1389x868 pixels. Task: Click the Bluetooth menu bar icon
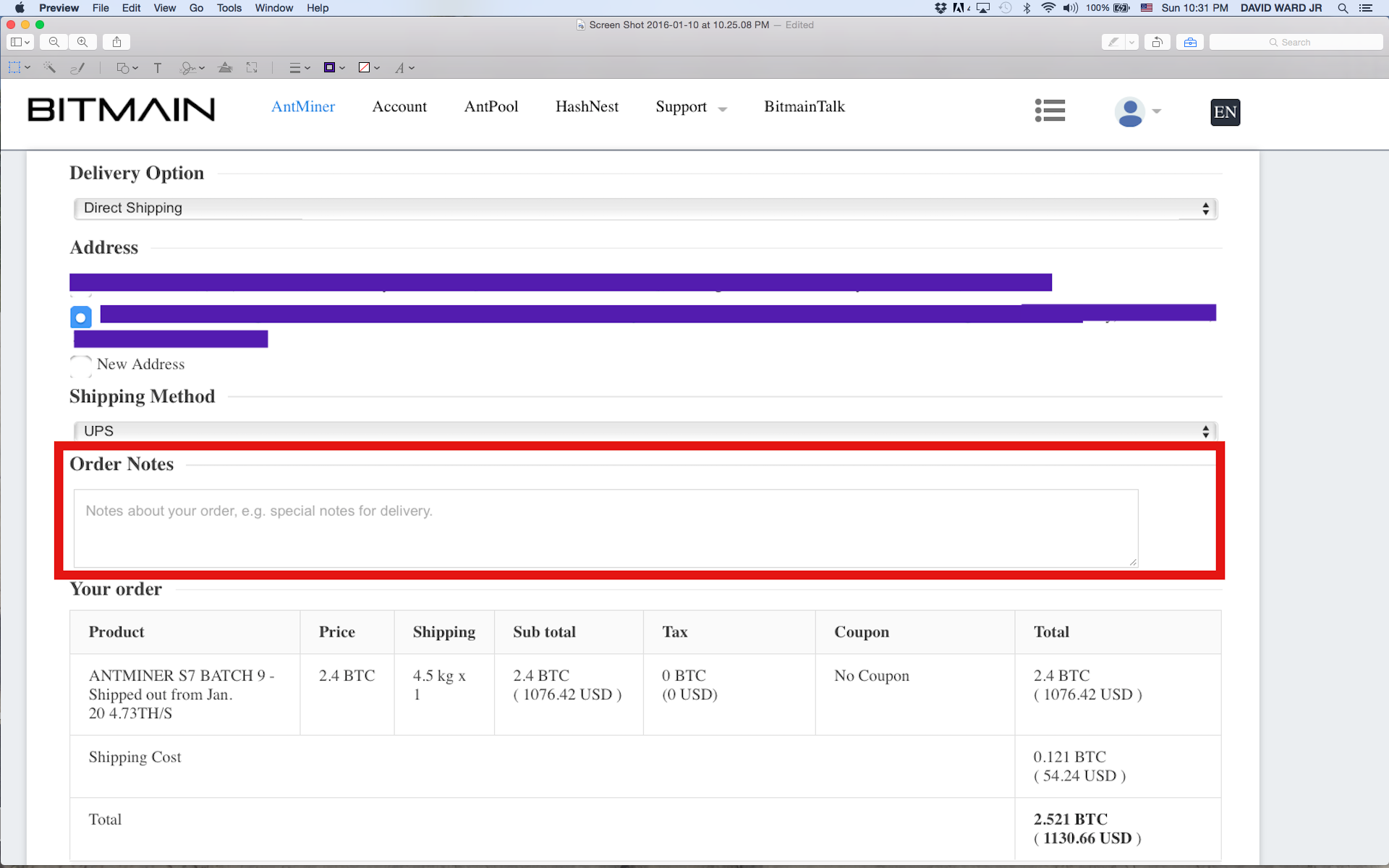[1027, 8]
